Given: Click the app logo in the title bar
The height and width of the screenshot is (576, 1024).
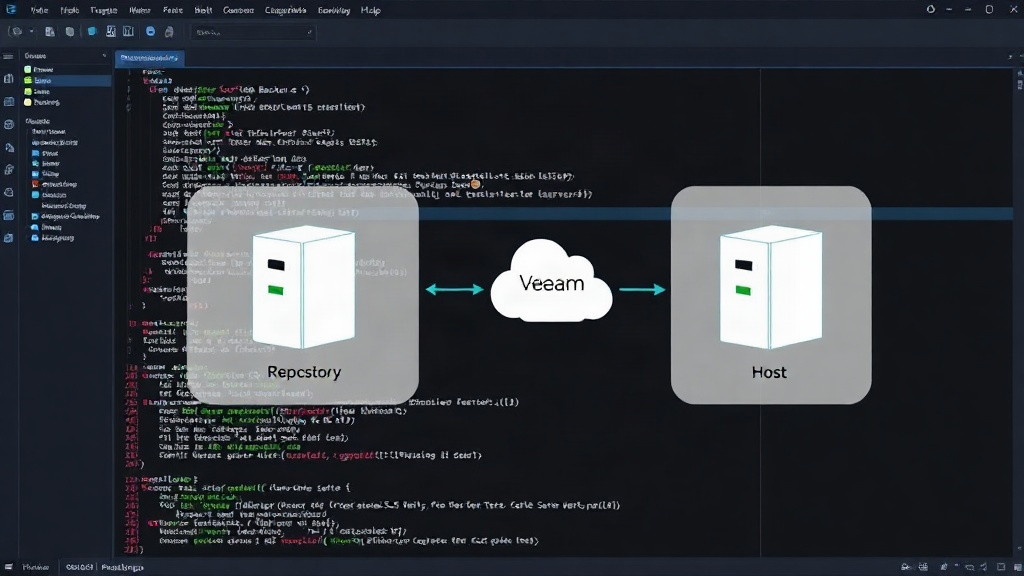Looking at the screenshot, I should pyautogui.click(x=11, y=9).
